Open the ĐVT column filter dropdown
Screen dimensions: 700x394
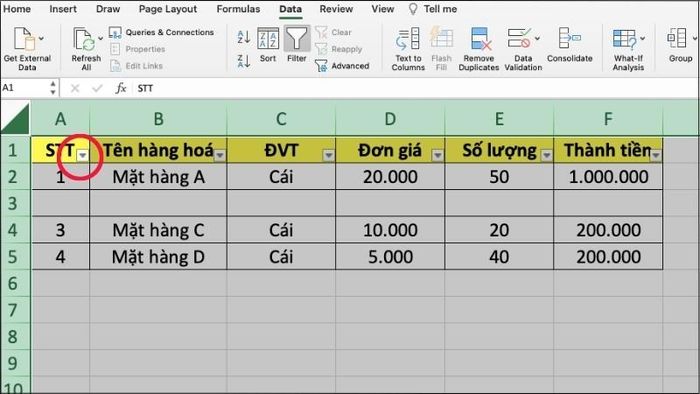329,155
